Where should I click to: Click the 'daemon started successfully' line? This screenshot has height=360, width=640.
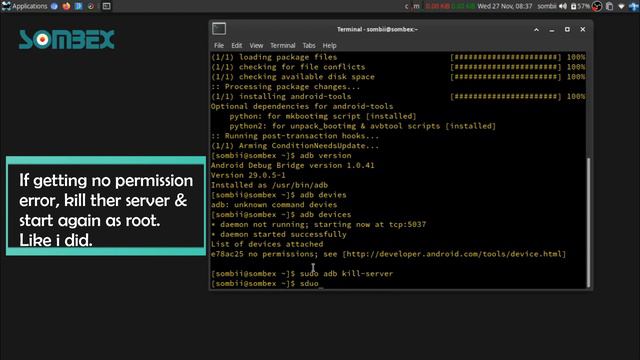click(278, 234)
